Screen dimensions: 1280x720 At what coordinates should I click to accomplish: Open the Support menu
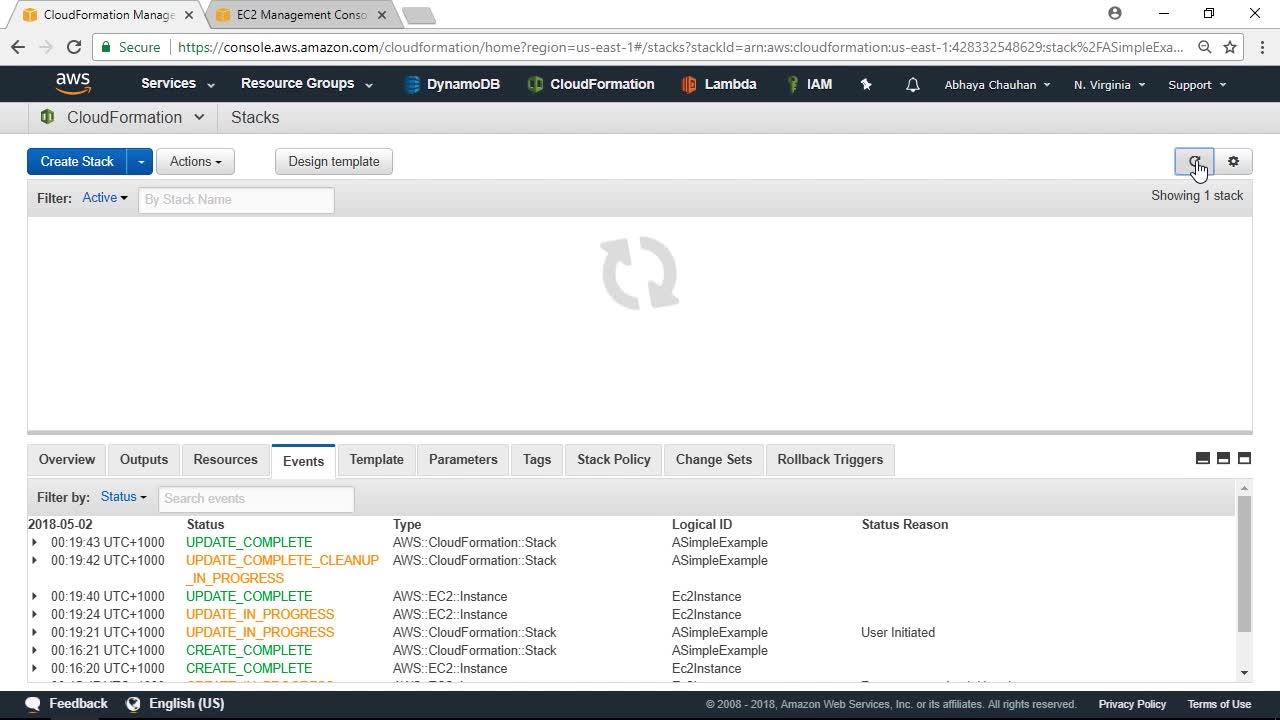pos(1197,85)
